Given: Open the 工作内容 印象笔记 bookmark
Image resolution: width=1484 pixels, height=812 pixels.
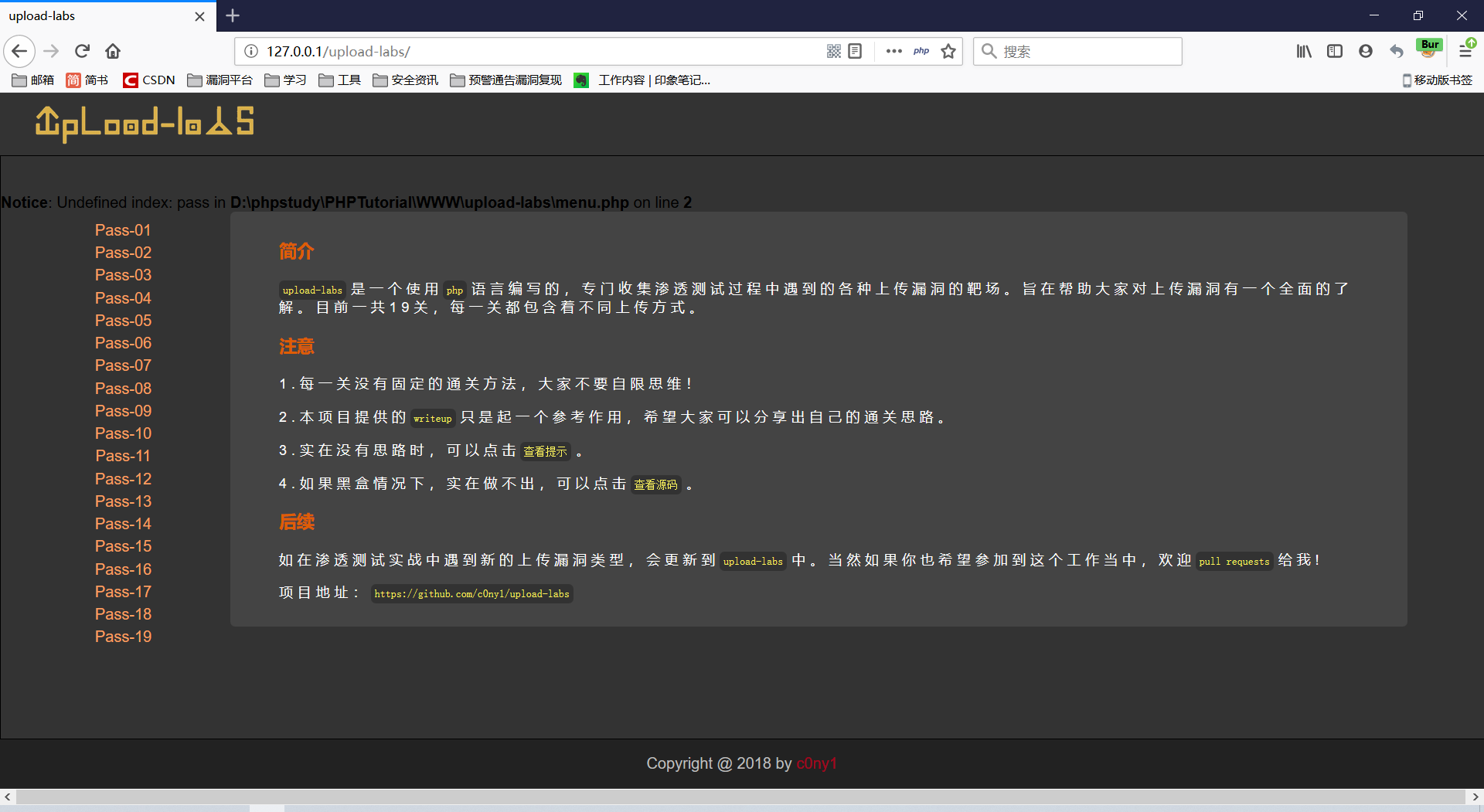Looking at the screenshot, I should pos(642,80).
